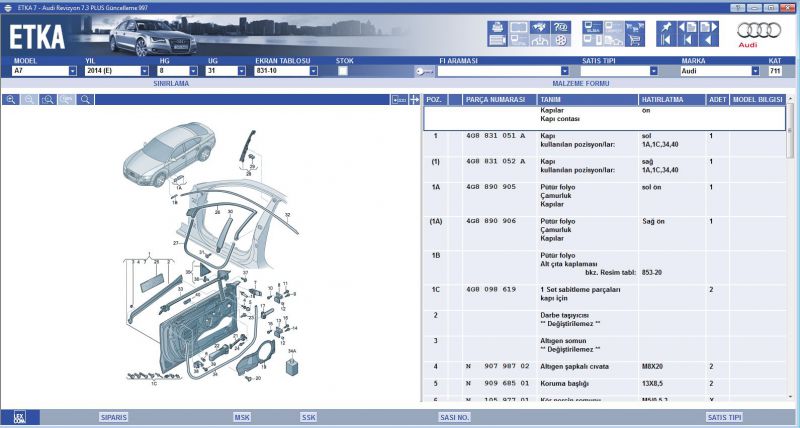
Task: Click the car thumbnail in the illustration
Action: coord(169,153)
